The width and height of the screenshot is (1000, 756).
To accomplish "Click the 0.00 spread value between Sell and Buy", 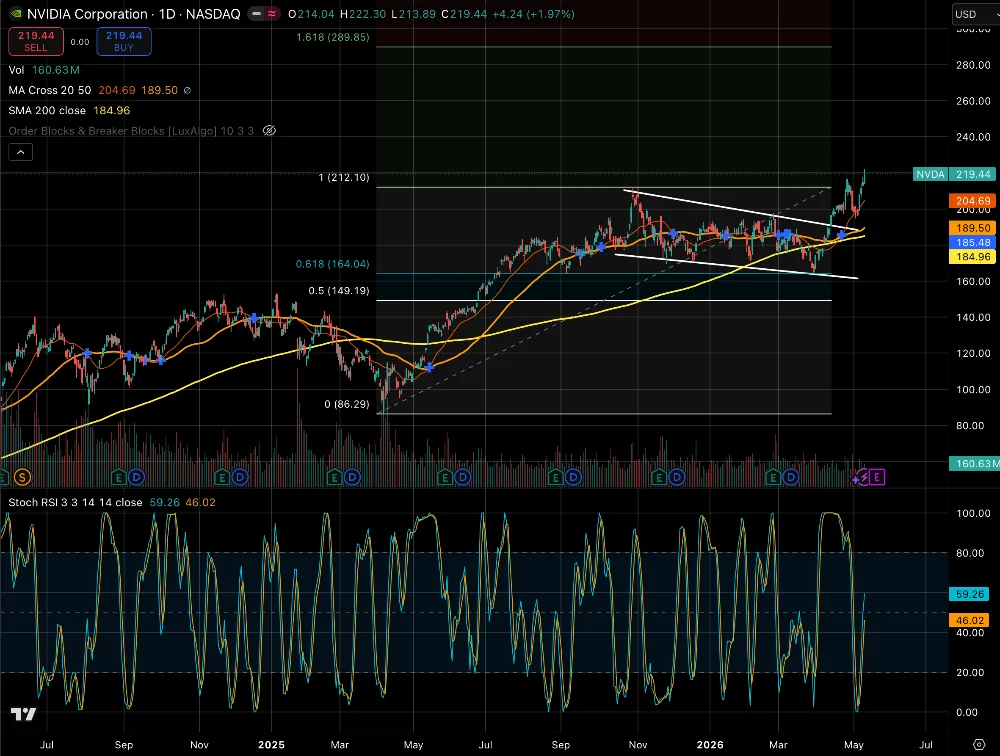I will [x=80, y=42].
